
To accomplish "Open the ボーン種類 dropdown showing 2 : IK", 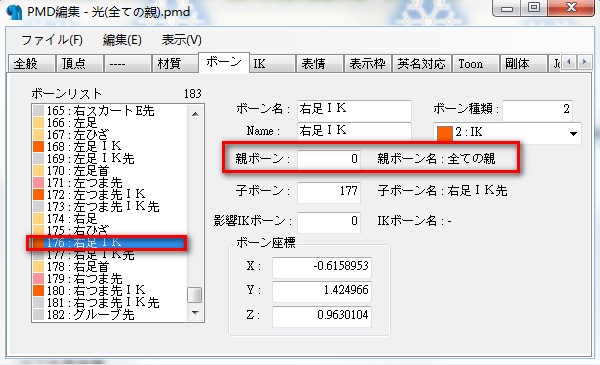I will click(x=507, y=133).
